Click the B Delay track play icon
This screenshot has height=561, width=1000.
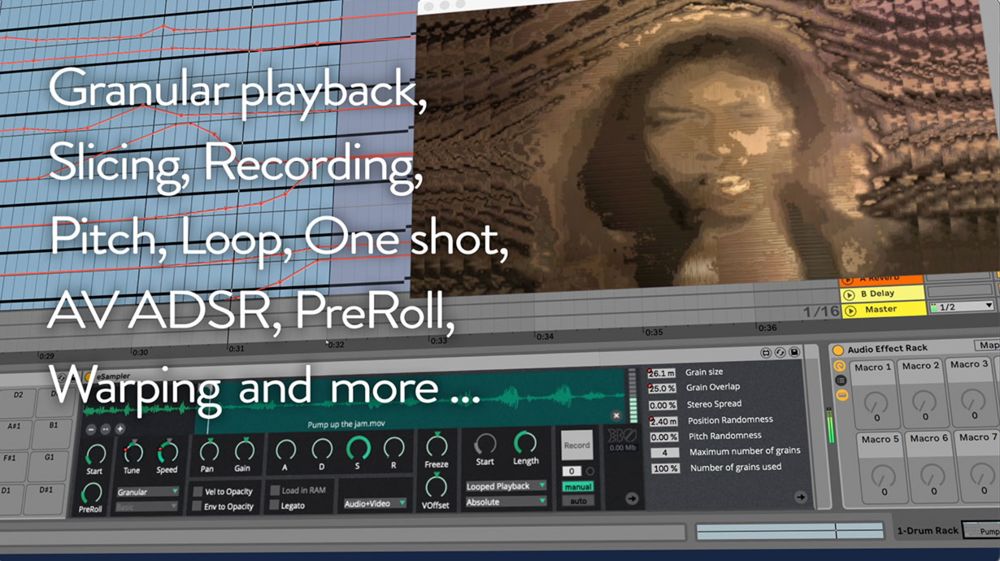click(849, 295)
